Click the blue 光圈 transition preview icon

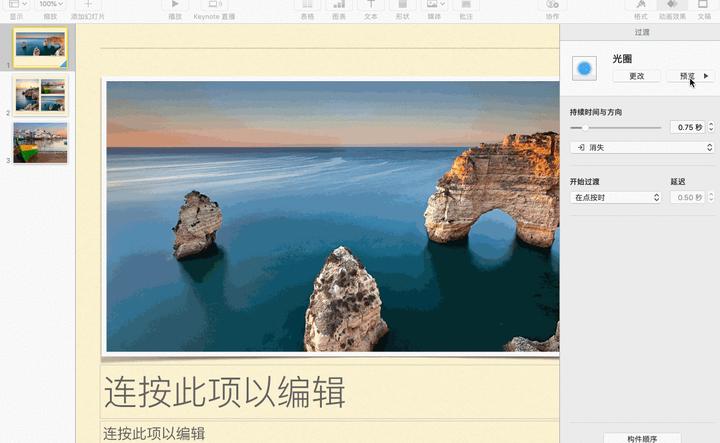(x=584, y=68)
